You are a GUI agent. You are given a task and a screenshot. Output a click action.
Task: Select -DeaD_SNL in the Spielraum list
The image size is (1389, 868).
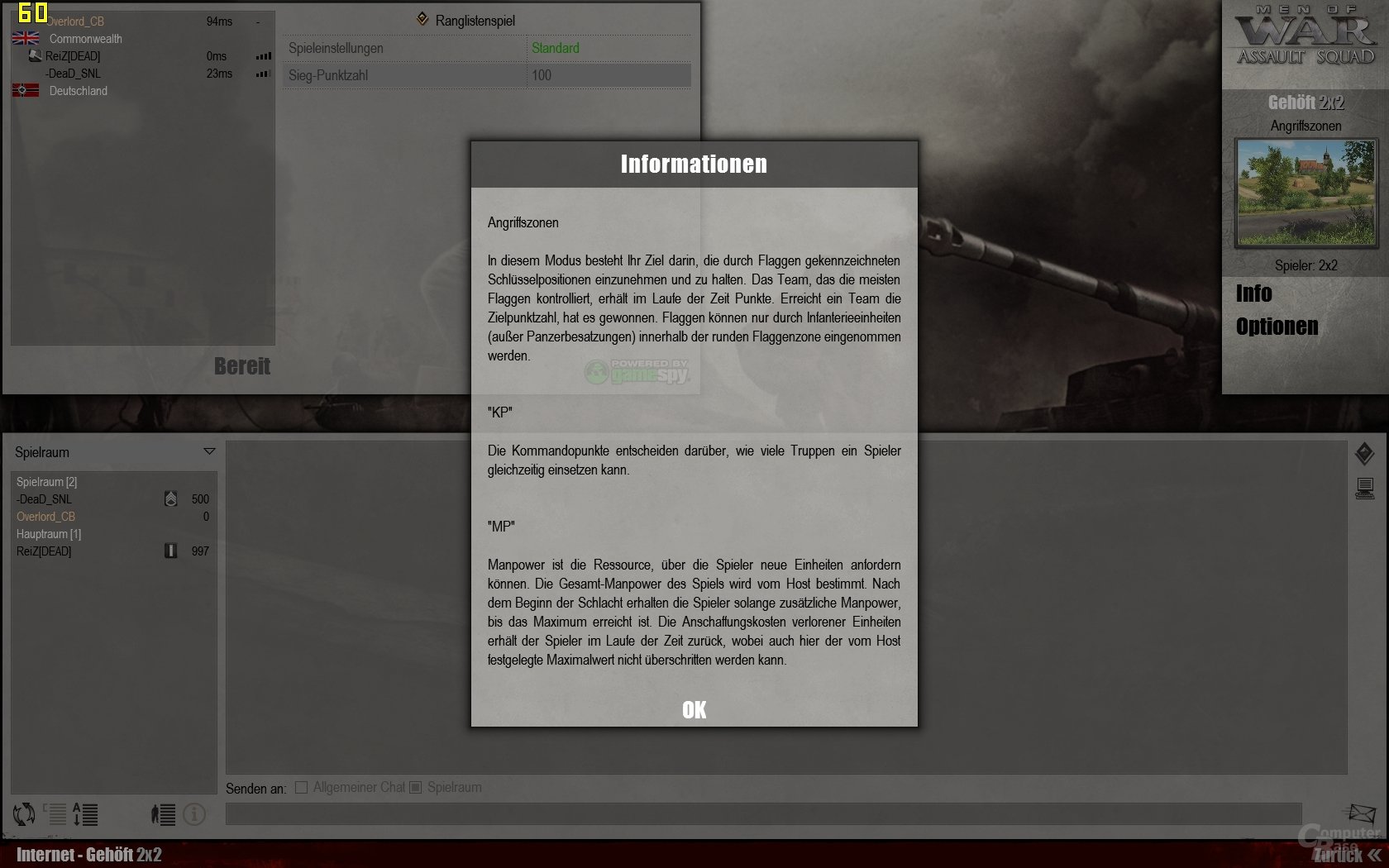pyautogui.click(x=44, y=499)
